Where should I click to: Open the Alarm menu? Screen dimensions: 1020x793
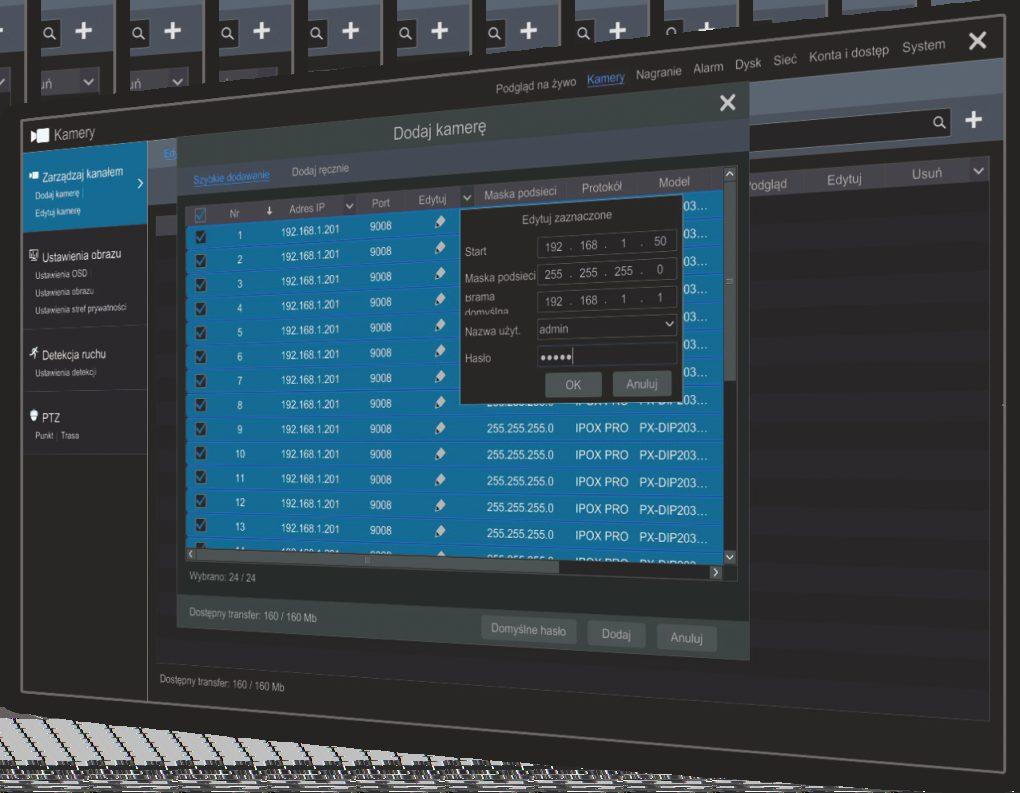[708, 68]
